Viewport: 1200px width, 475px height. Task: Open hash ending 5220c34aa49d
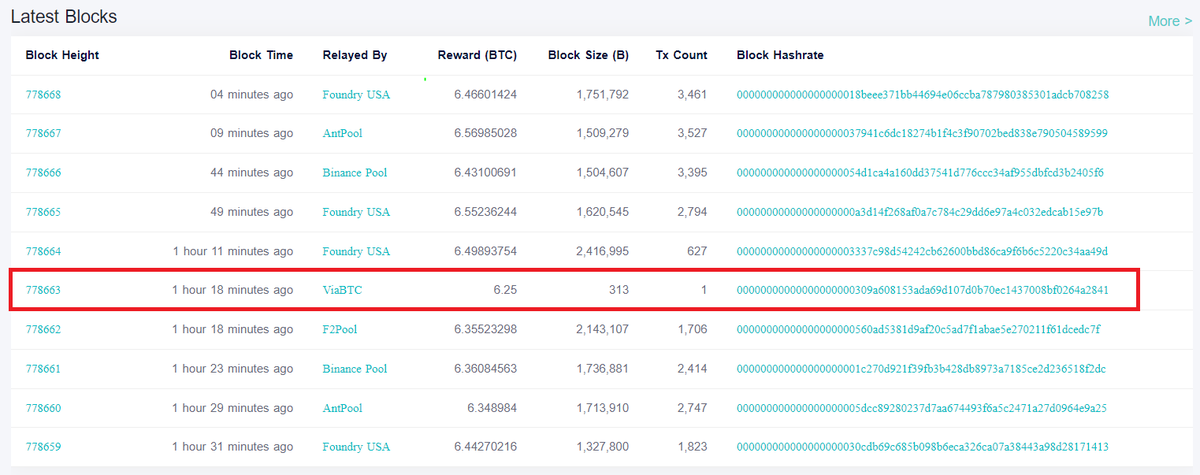click(x=922, y=251)
